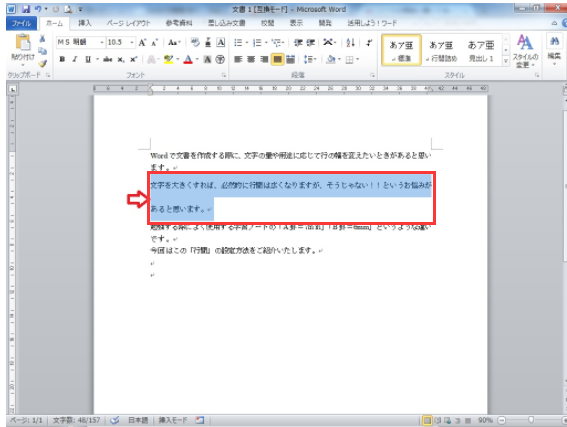Click the Grow Font icon
Image resolution: width=567 pixels, height=427 pixels.
(142, 43)
